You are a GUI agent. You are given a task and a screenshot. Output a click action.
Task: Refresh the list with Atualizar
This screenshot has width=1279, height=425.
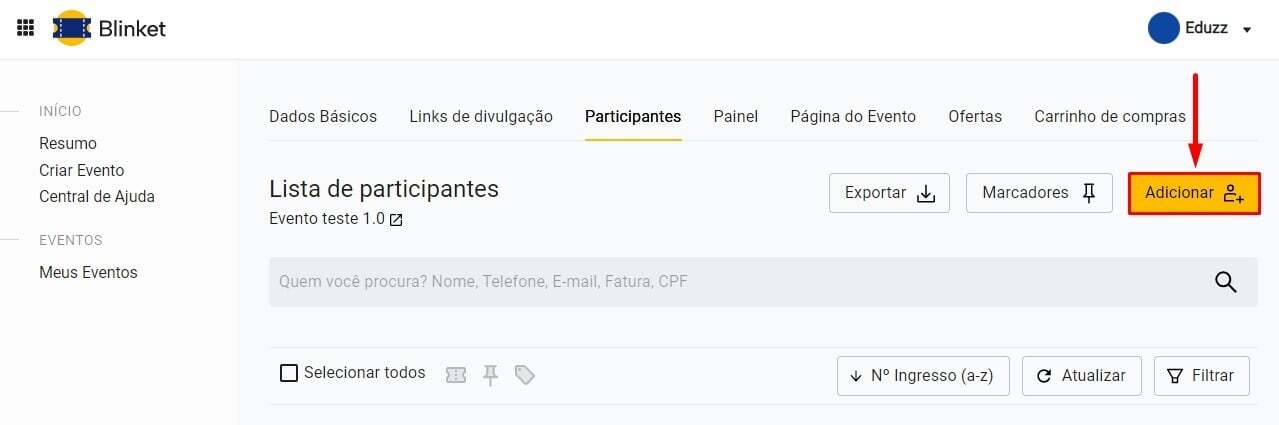pos(1081,376)
